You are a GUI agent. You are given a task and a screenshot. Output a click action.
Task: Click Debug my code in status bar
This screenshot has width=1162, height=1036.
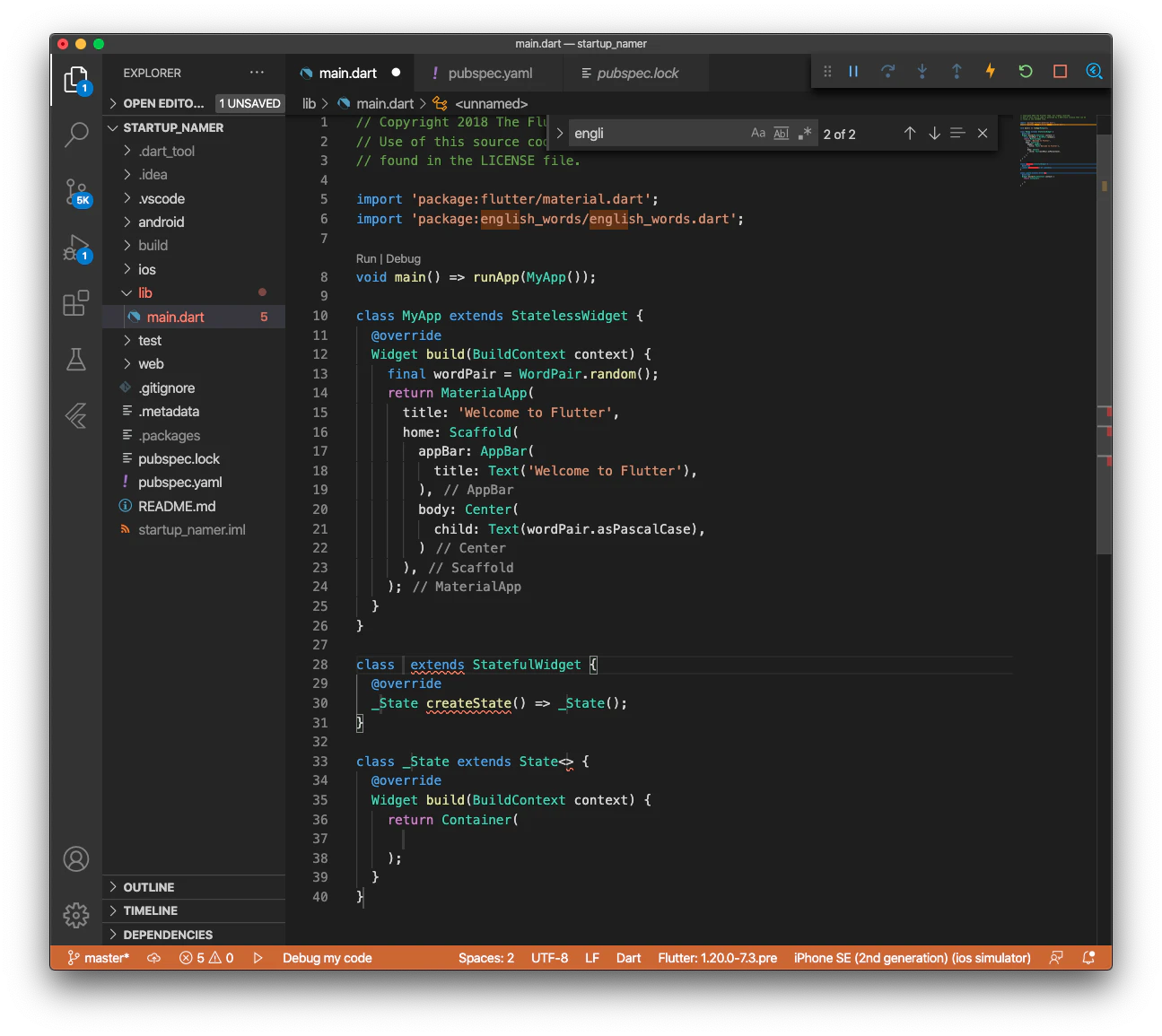(327, 958)
